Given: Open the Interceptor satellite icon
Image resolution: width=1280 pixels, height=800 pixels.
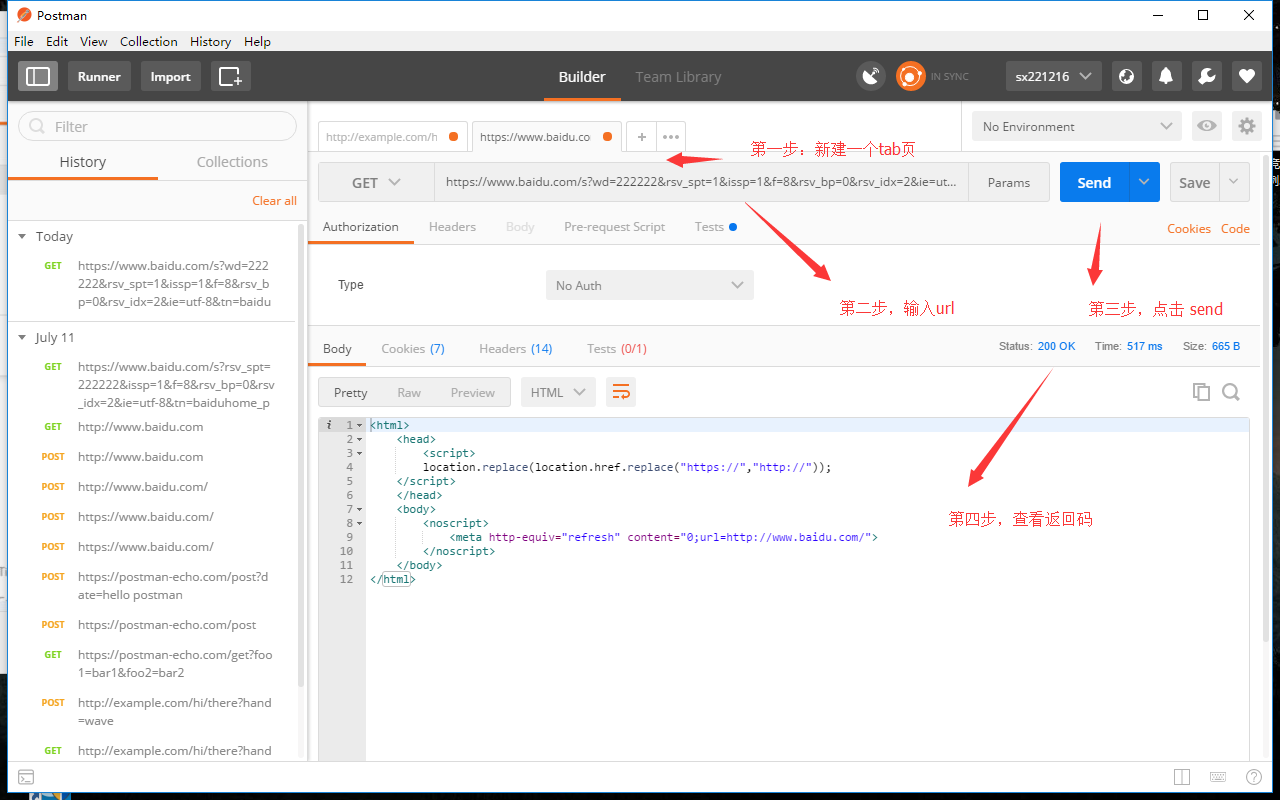Looking at the screenshot, I should [871, 76].
